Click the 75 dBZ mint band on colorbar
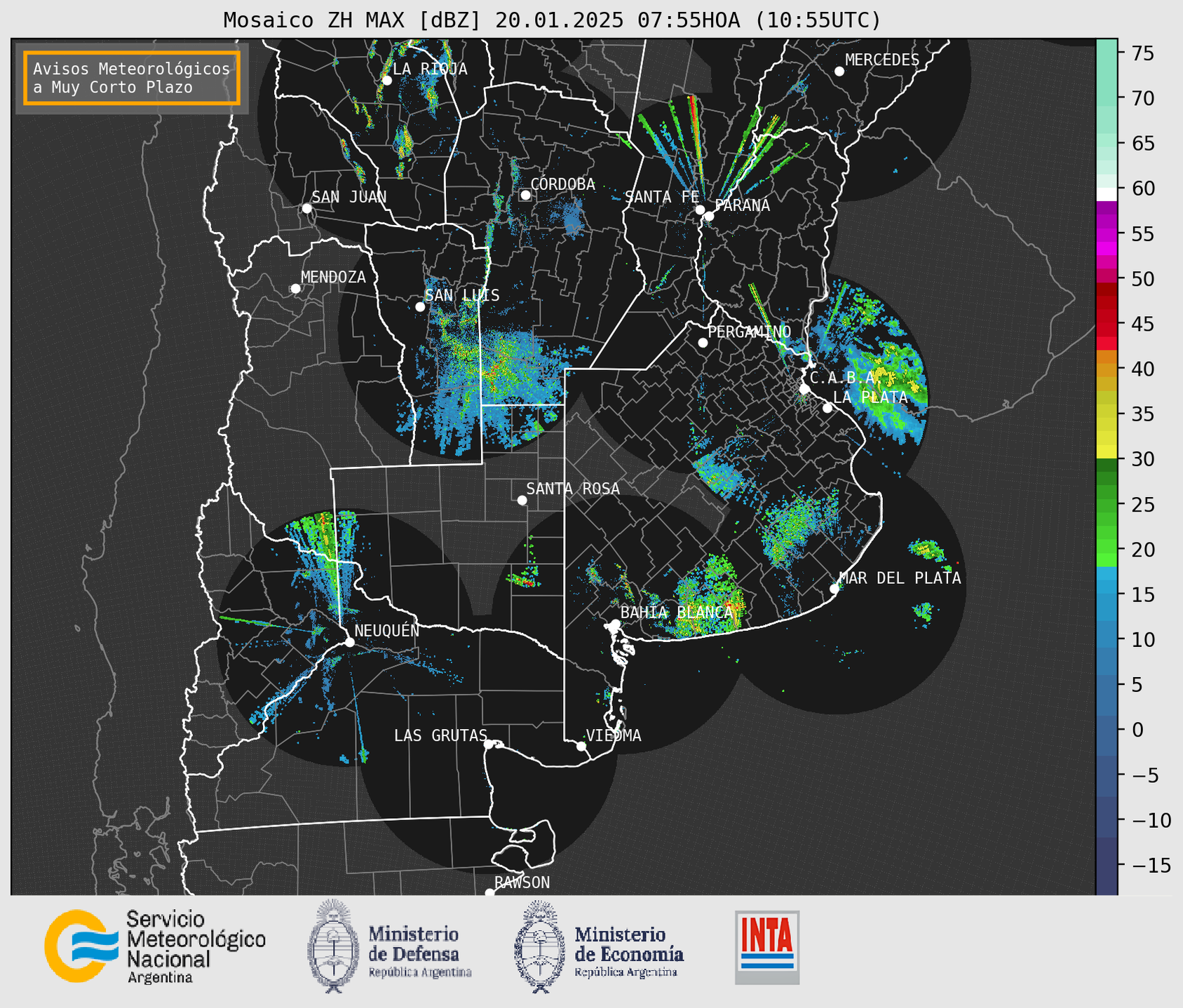Image resolution: width=1183 pixels, height=1008 pixels. 1107,53
